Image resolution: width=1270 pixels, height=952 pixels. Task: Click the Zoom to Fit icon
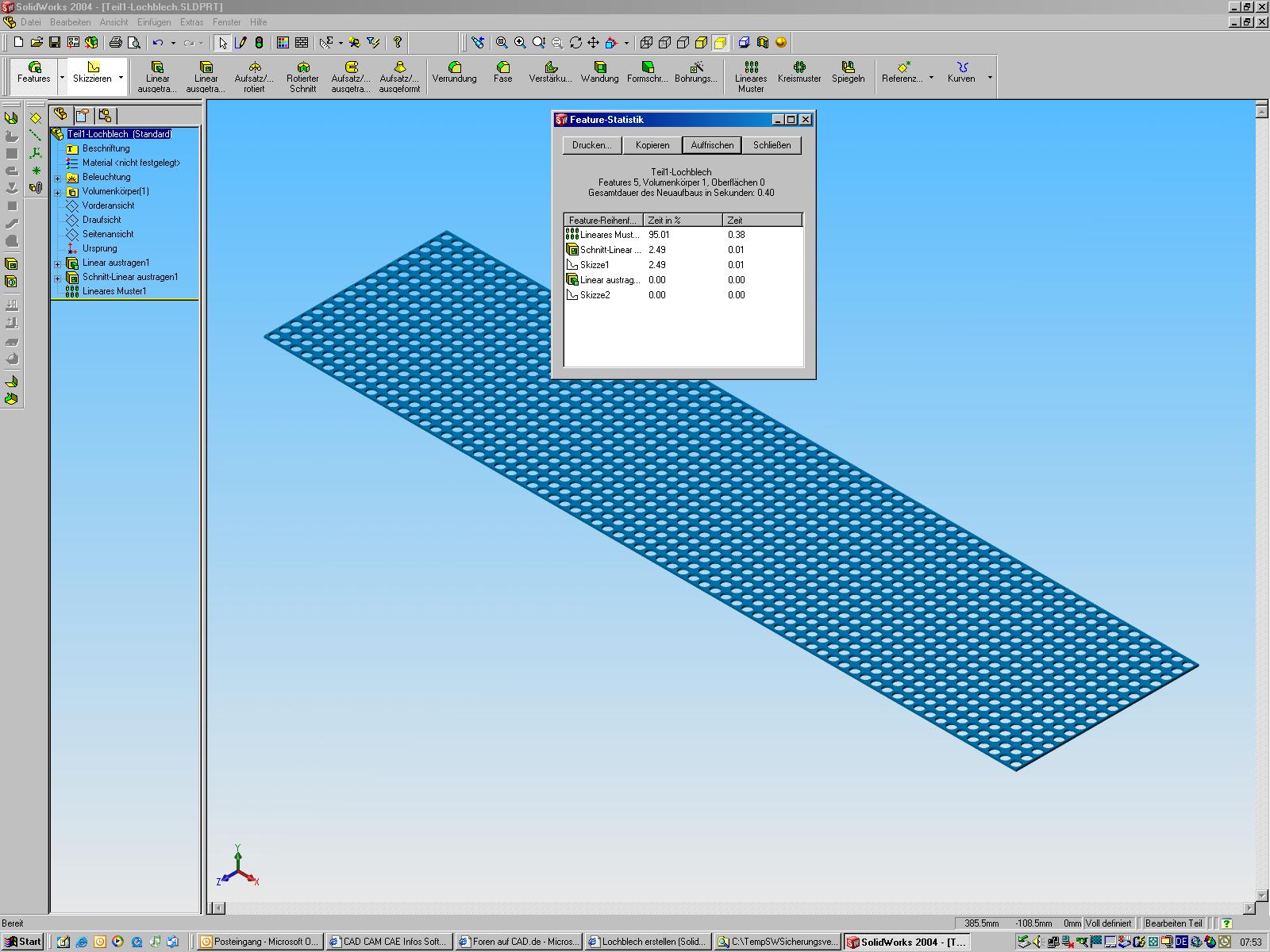pyautogui.click(x=502, y=43)
